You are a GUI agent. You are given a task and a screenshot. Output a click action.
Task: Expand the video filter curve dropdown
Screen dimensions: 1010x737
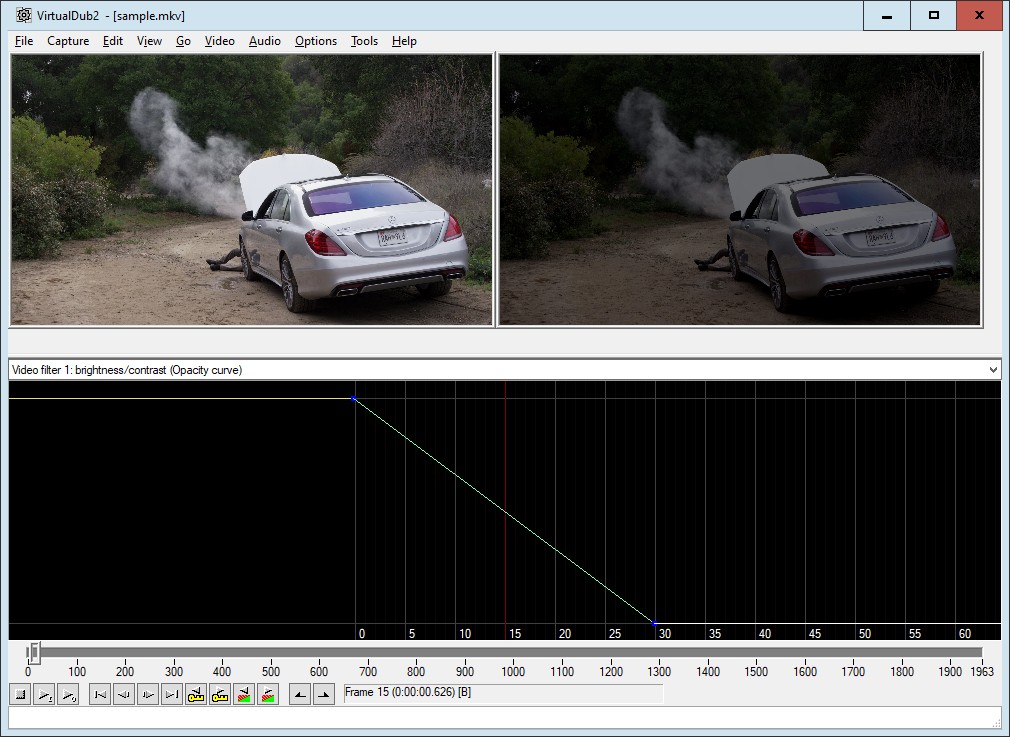(x=992, y=370)
